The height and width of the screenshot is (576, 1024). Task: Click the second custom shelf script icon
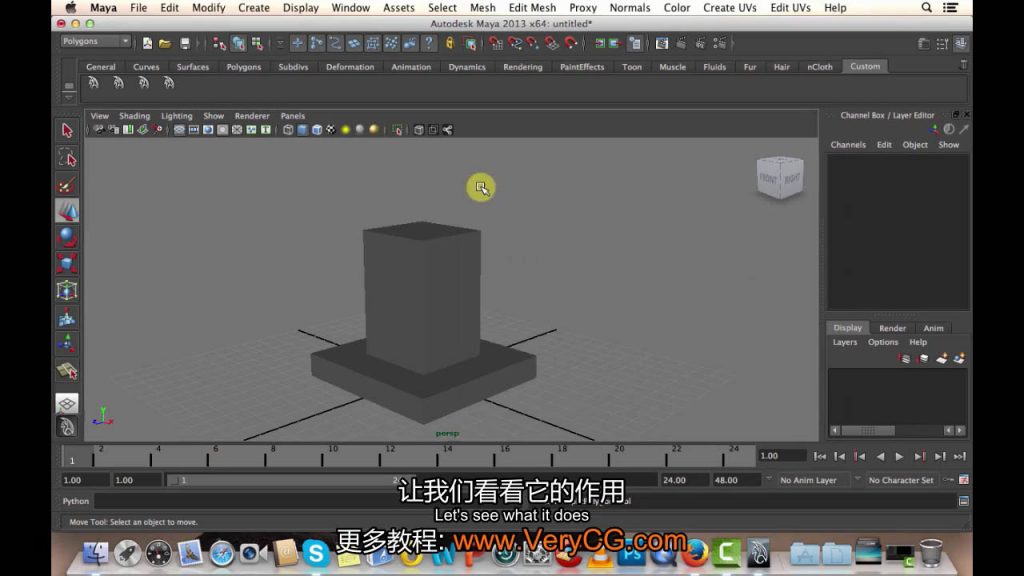point(118,83)
